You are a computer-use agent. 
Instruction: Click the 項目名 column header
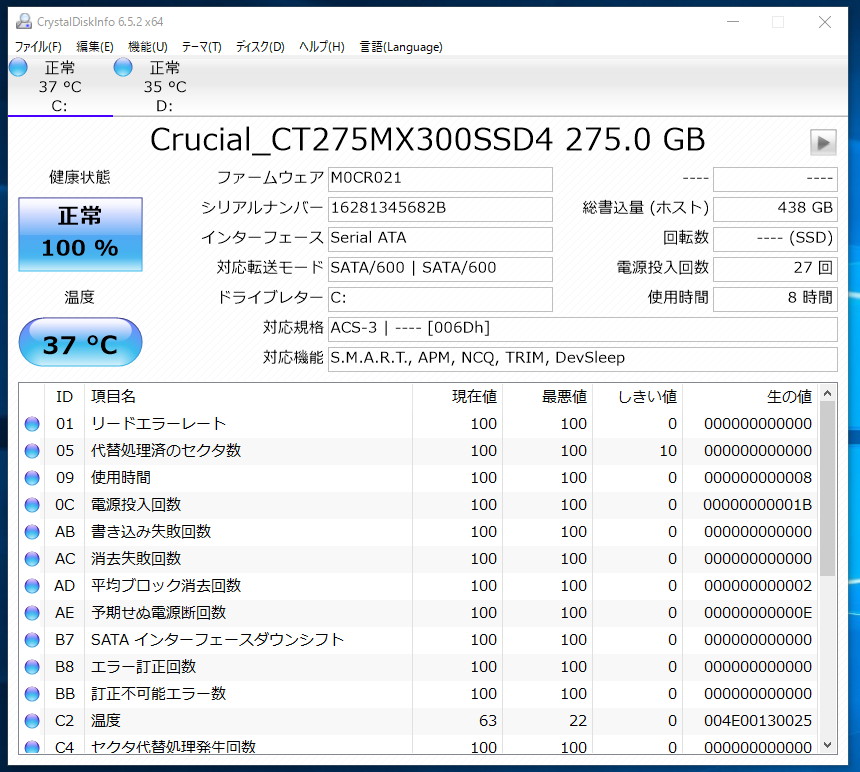[x=248, y=396]
